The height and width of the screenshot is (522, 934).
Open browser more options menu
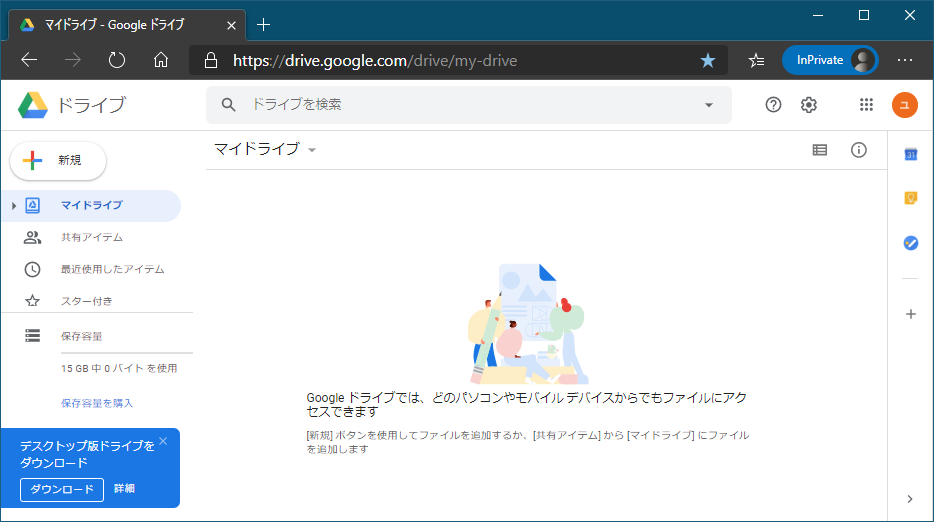pyautogui.click(x=905, y=60)
